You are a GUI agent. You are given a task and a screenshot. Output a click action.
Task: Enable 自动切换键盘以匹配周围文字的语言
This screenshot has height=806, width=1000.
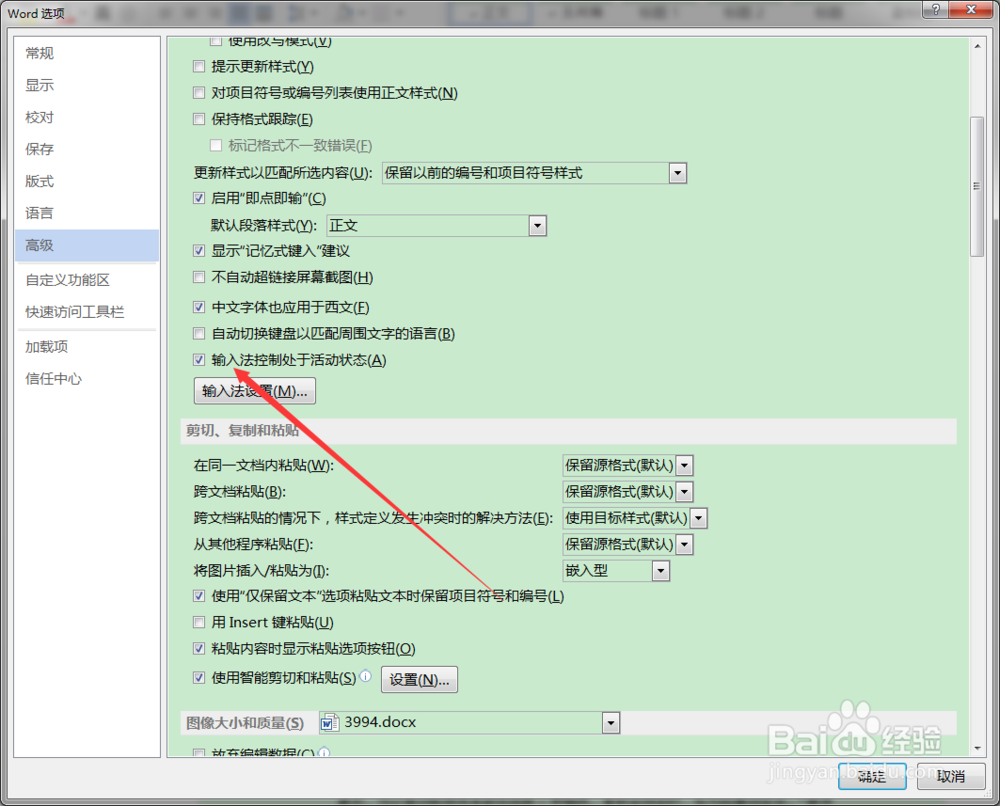pyautogui.click(x=198, y=333)
